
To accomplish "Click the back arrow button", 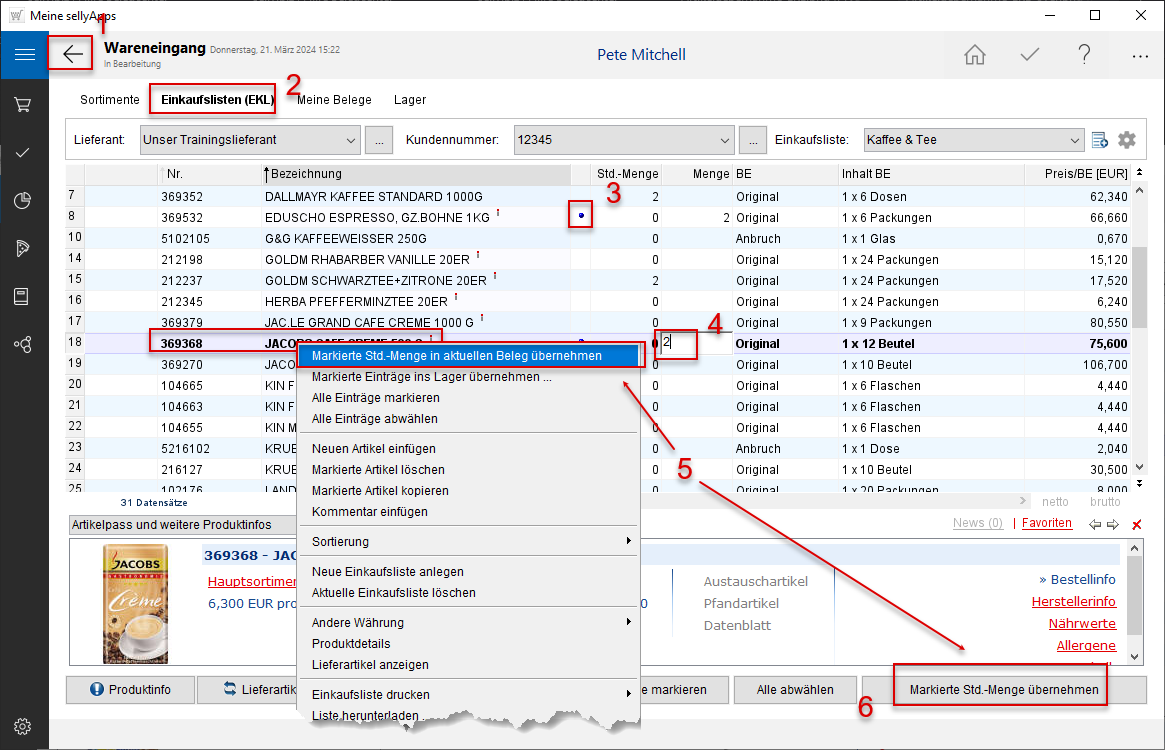I will point(73,54).
